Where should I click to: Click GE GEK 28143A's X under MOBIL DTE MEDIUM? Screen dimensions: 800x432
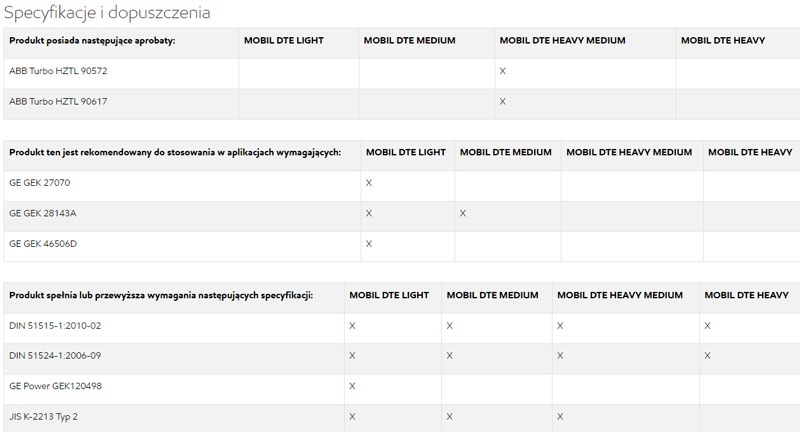[x=463, y=214]
